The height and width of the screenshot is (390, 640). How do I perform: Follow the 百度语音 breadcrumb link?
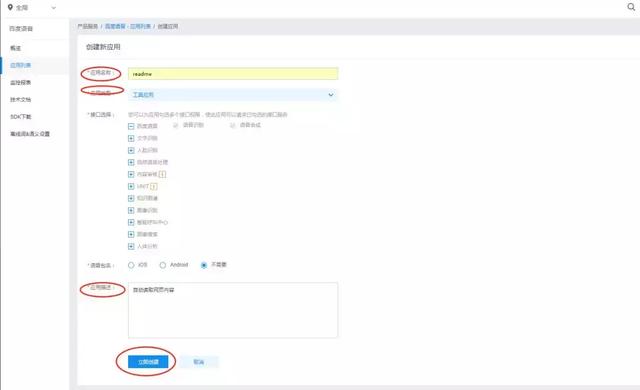[x=115, y=26]
